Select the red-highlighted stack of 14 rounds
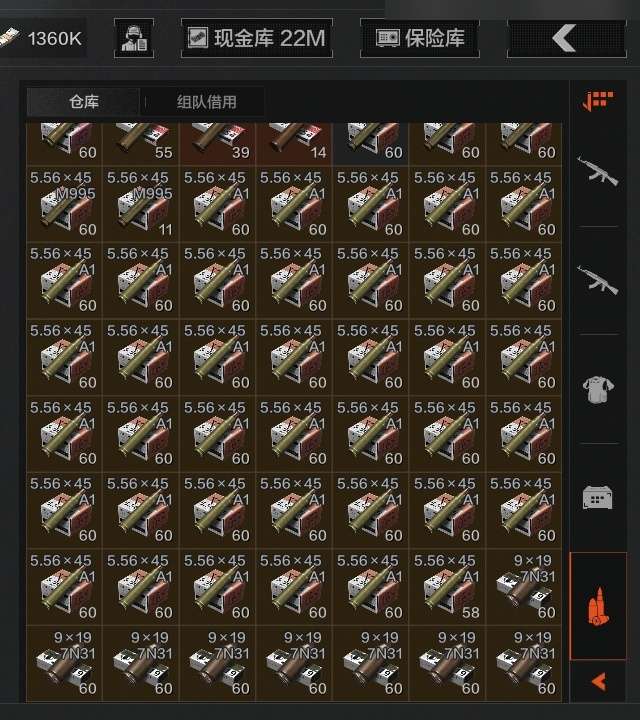640x720 pixels. [294, 143]
